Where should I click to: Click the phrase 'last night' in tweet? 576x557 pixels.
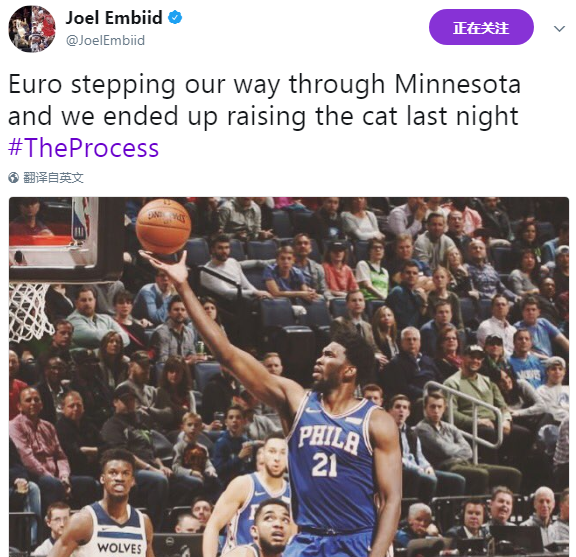pyautogui.click(x=462, y=116)
